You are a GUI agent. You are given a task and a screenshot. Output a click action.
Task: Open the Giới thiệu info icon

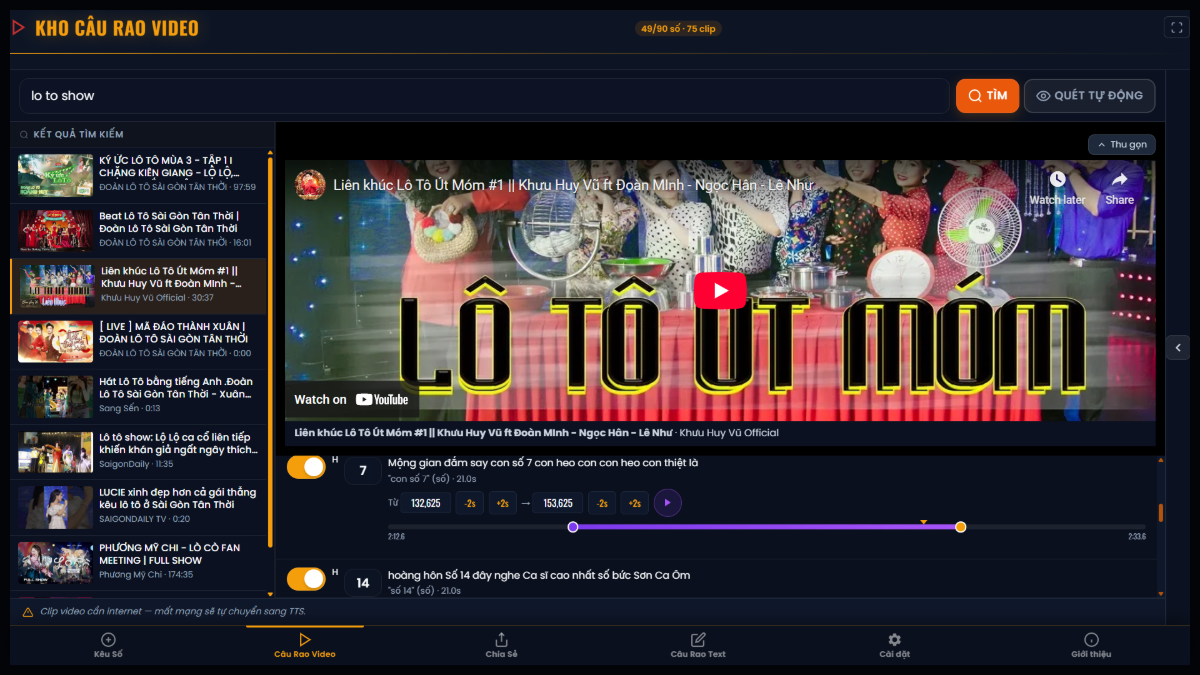[x=1091, y=639]
